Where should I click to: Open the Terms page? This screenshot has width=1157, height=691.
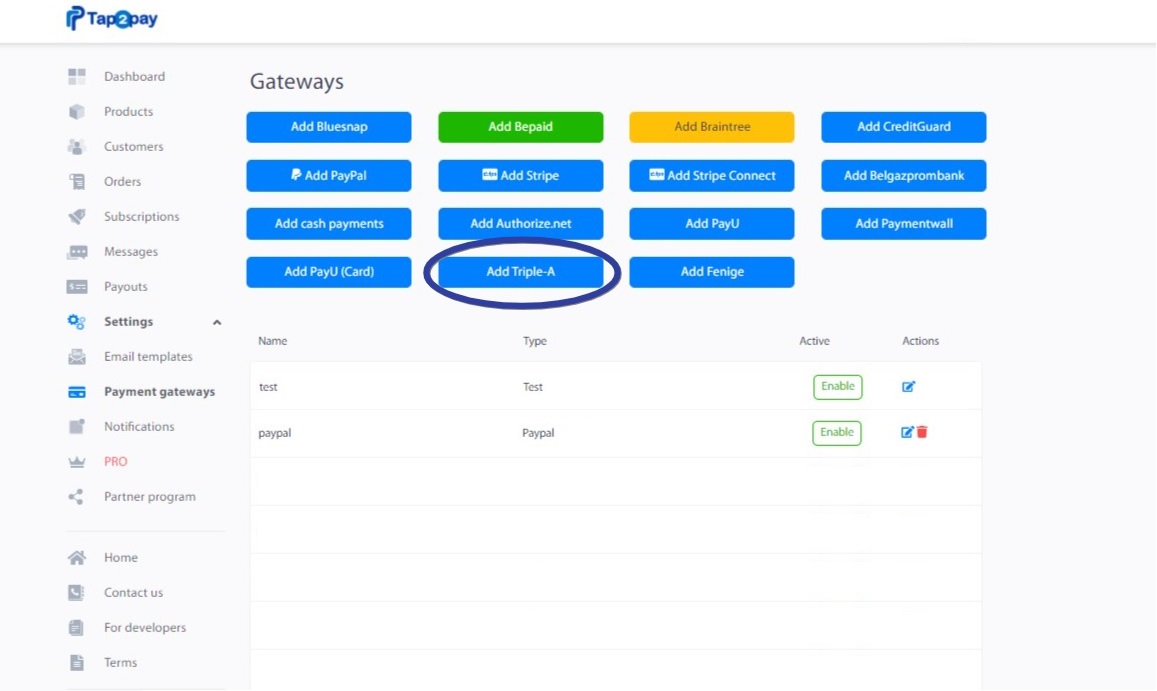click(x=120, y=662)
